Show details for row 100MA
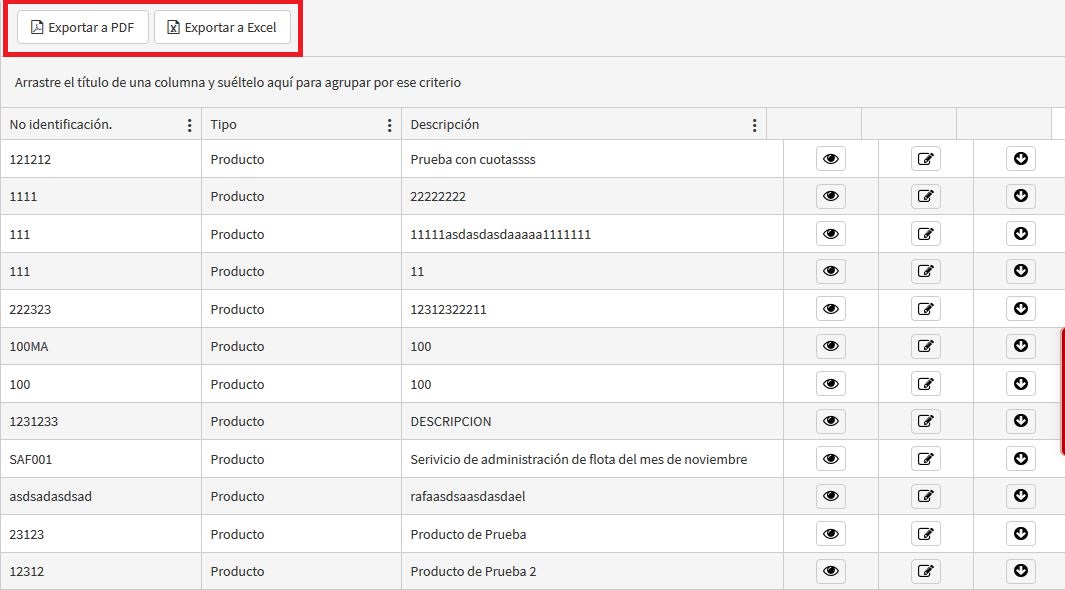 (x=830, y=347)
